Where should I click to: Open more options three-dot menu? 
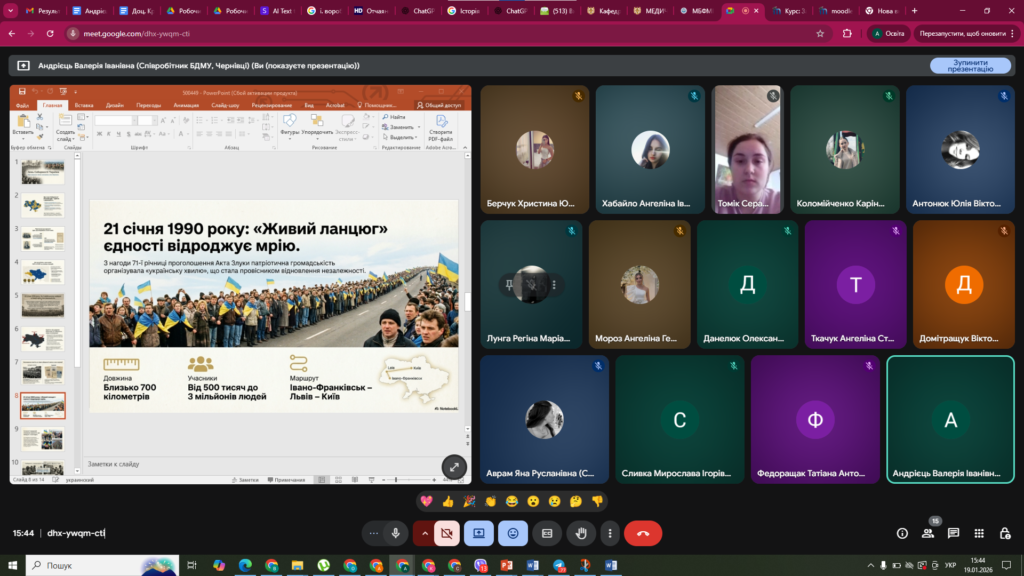point(609,533)
